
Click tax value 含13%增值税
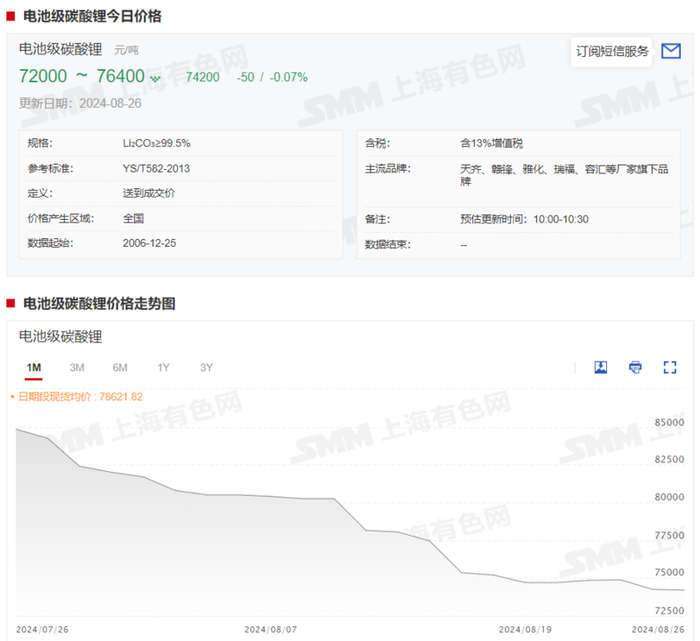tap(491, 143)
